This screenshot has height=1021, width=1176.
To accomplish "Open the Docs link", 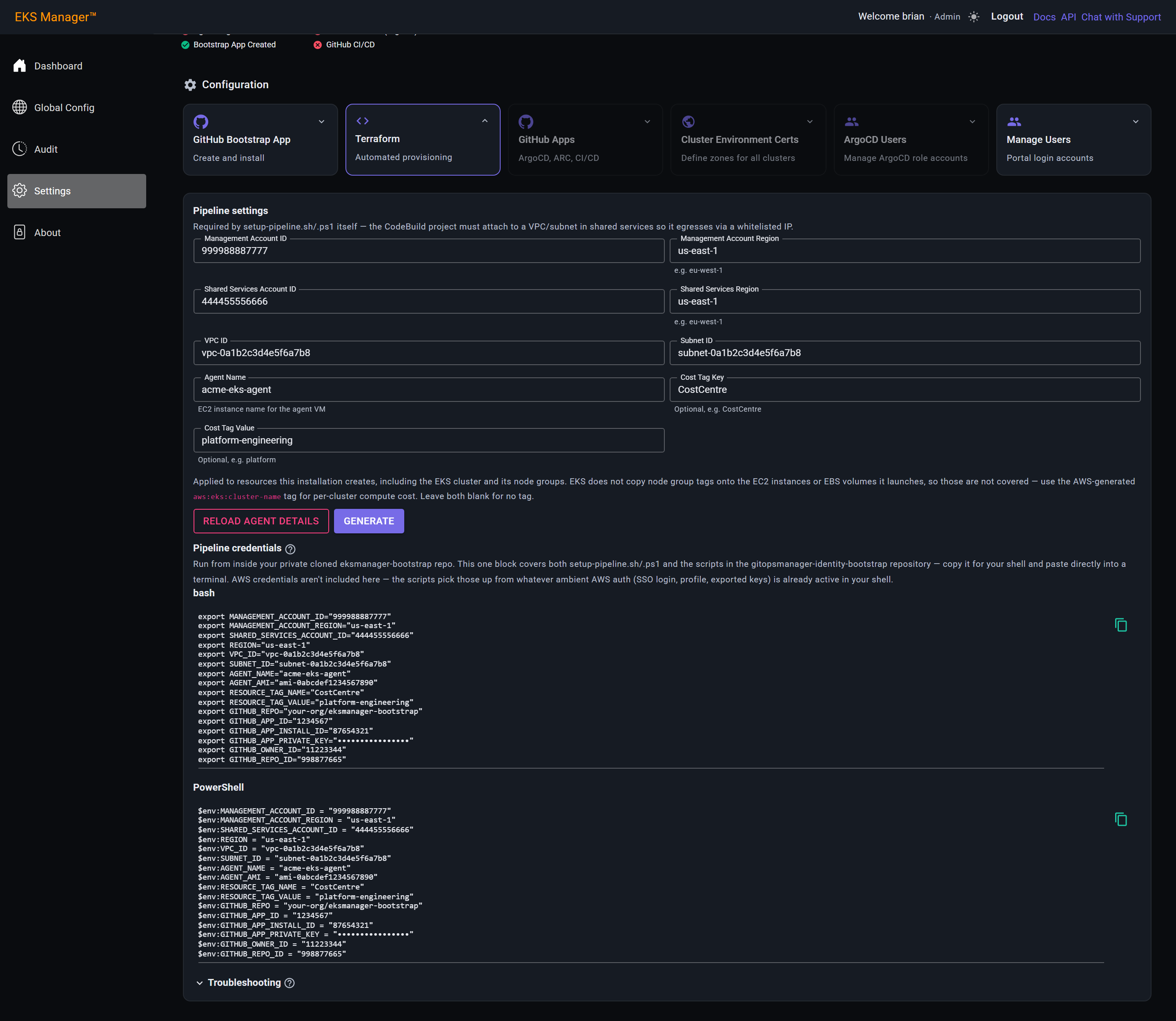I will click(x=1044, y=17).
